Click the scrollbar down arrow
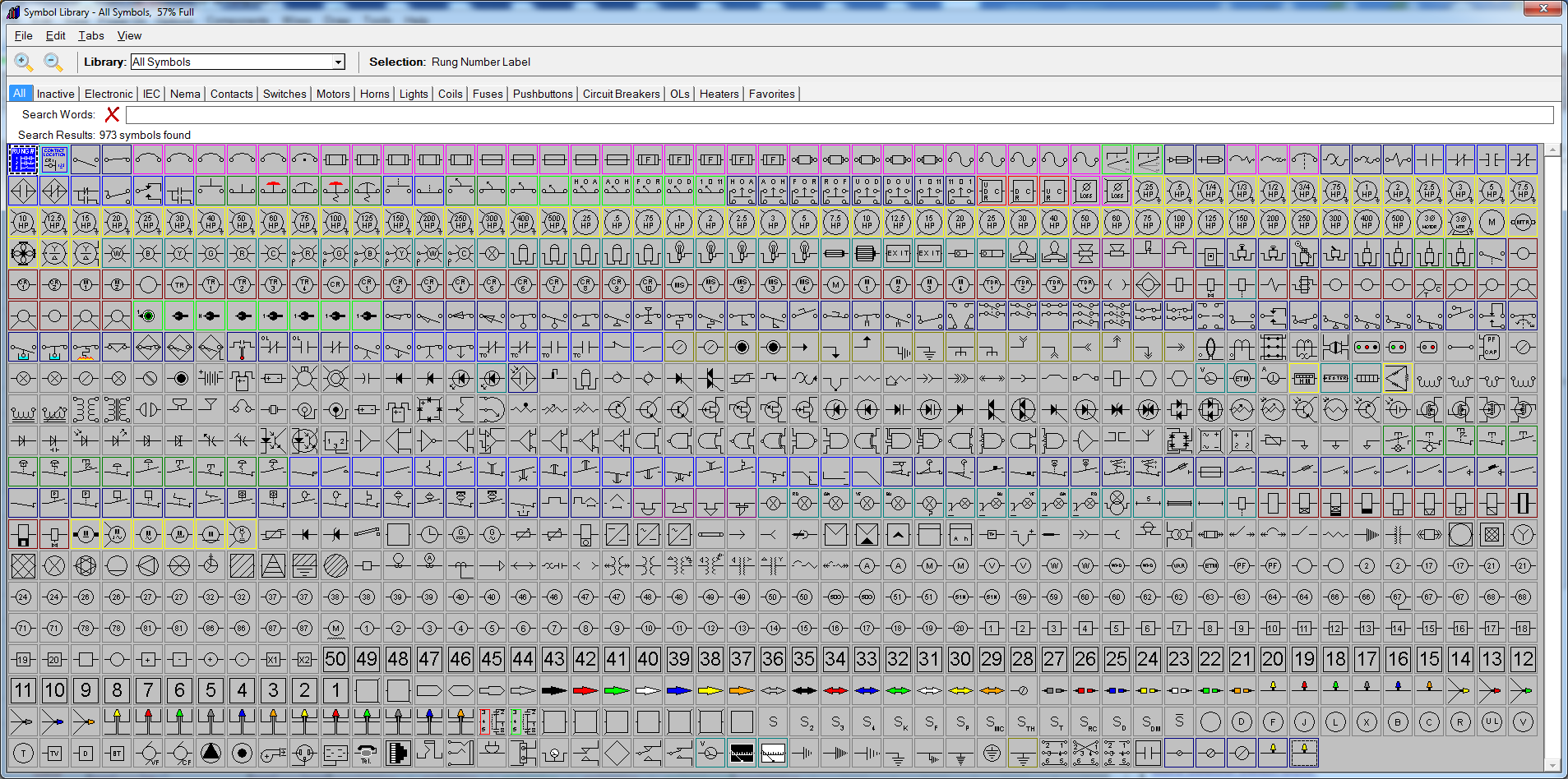1568x779 pixels. pos(1552,766)
